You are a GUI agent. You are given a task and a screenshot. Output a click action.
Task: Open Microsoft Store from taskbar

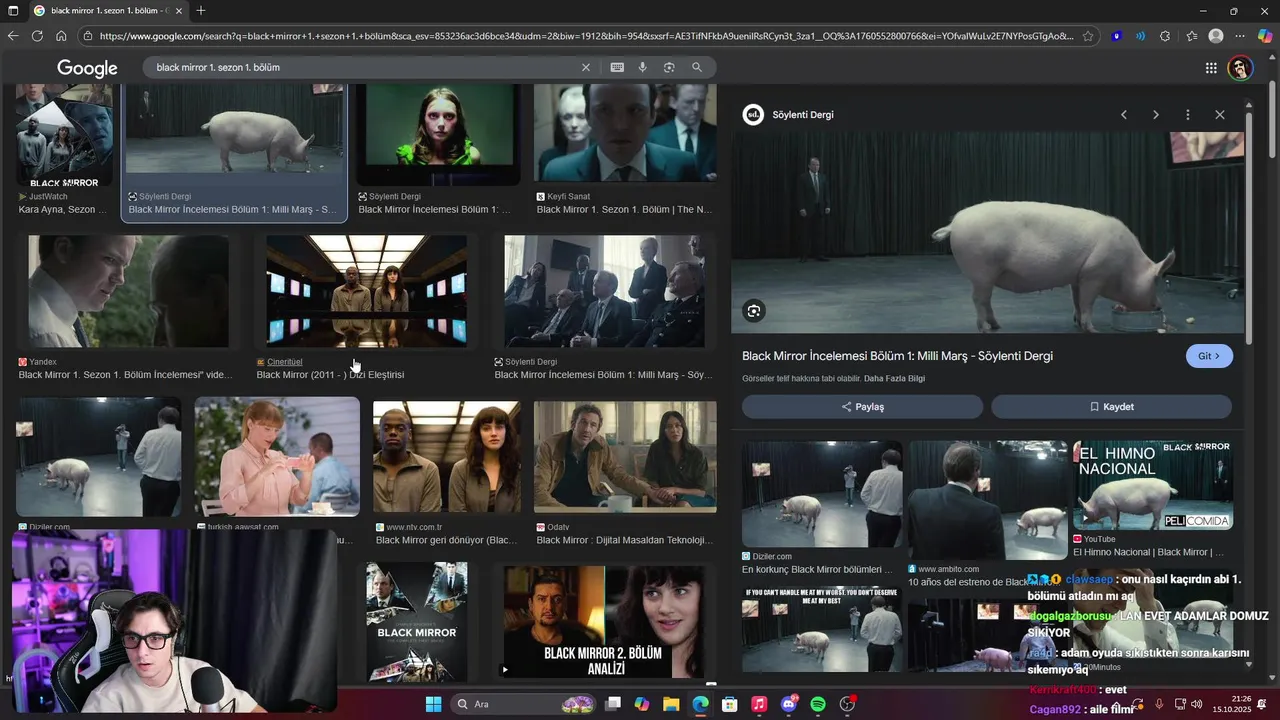point(730,704)
